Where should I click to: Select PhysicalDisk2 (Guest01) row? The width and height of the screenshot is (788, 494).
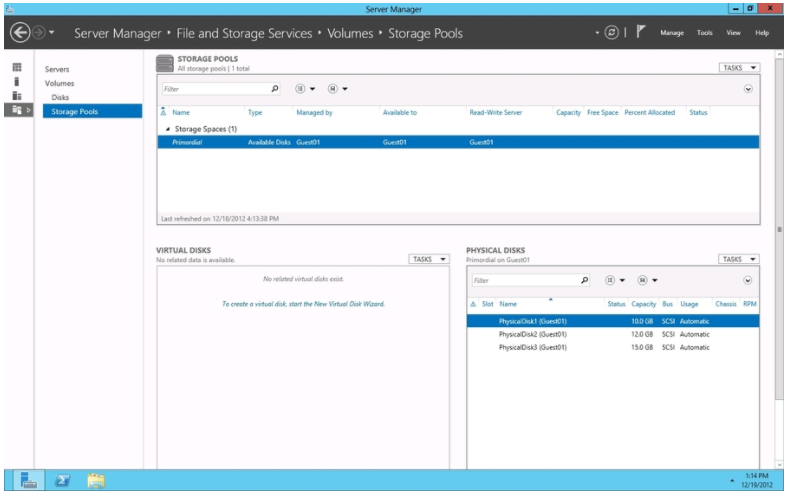pyautogui.click(x=613, y=334)
